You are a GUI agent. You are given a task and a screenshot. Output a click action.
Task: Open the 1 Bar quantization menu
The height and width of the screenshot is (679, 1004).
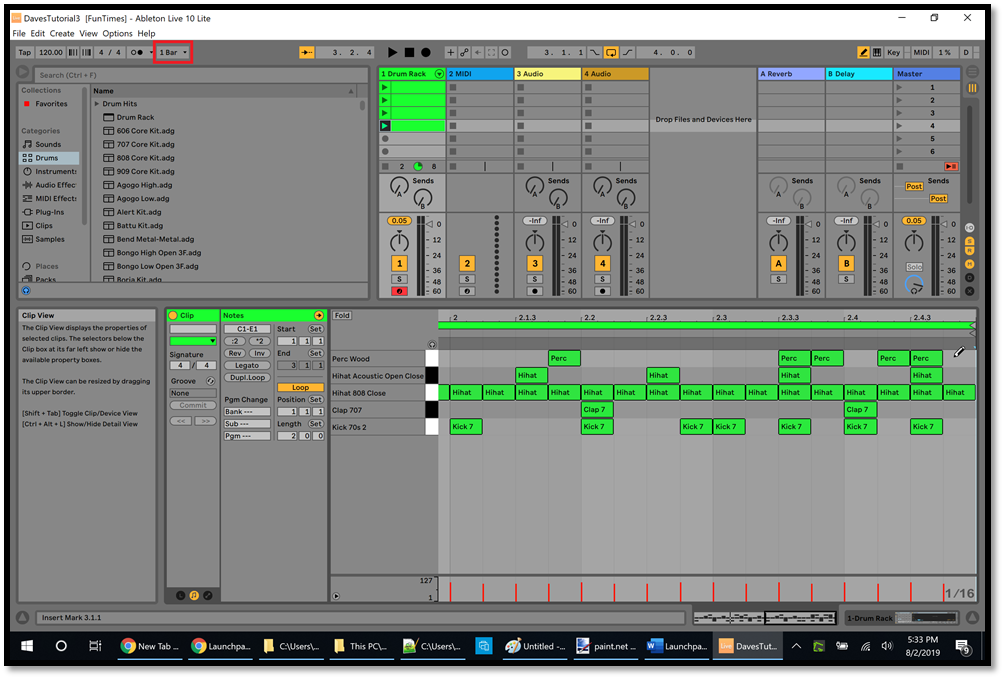[x=173, y=53]
